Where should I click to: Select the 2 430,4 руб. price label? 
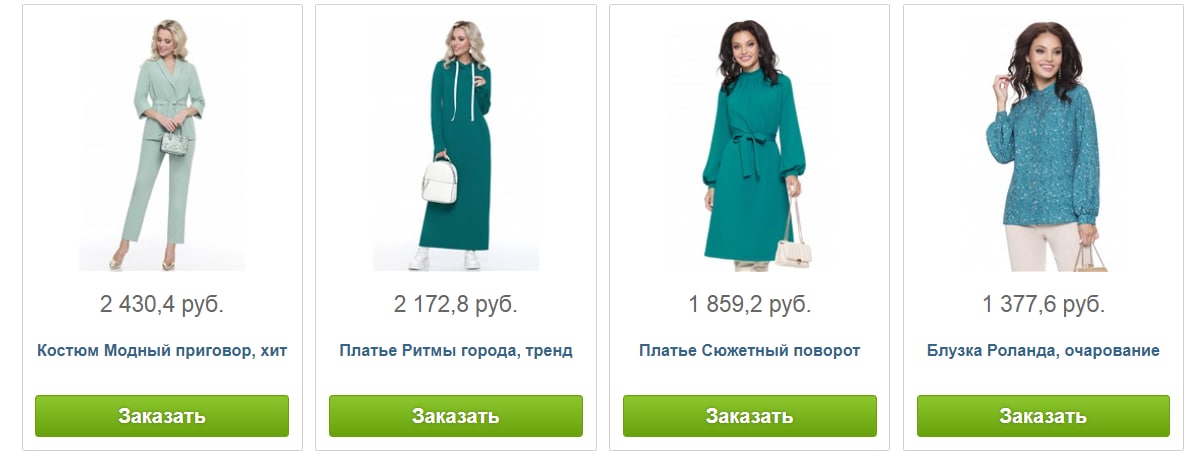[162, 305]
